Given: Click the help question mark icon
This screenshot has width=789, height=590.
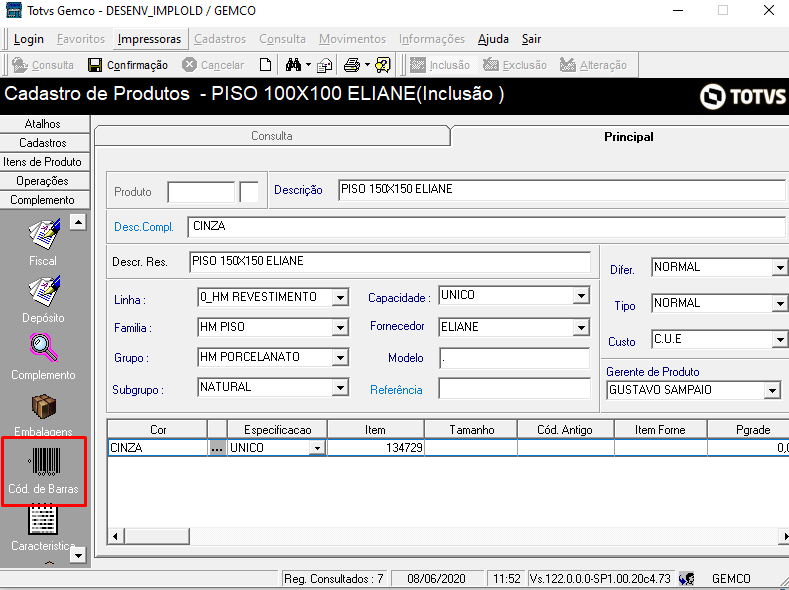Looking at the screenshot, I should coord(383,65).
